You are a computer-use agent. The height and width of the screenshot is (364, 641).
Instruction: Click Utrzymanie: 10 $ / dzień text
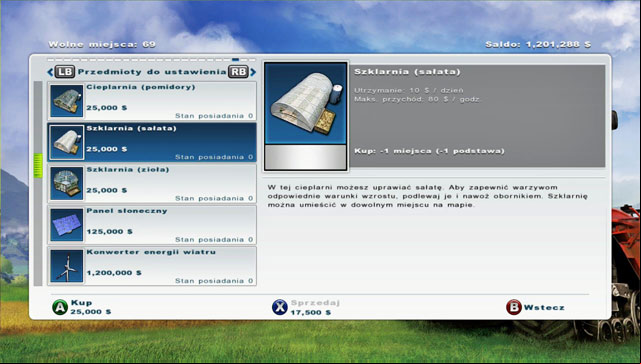409,90
